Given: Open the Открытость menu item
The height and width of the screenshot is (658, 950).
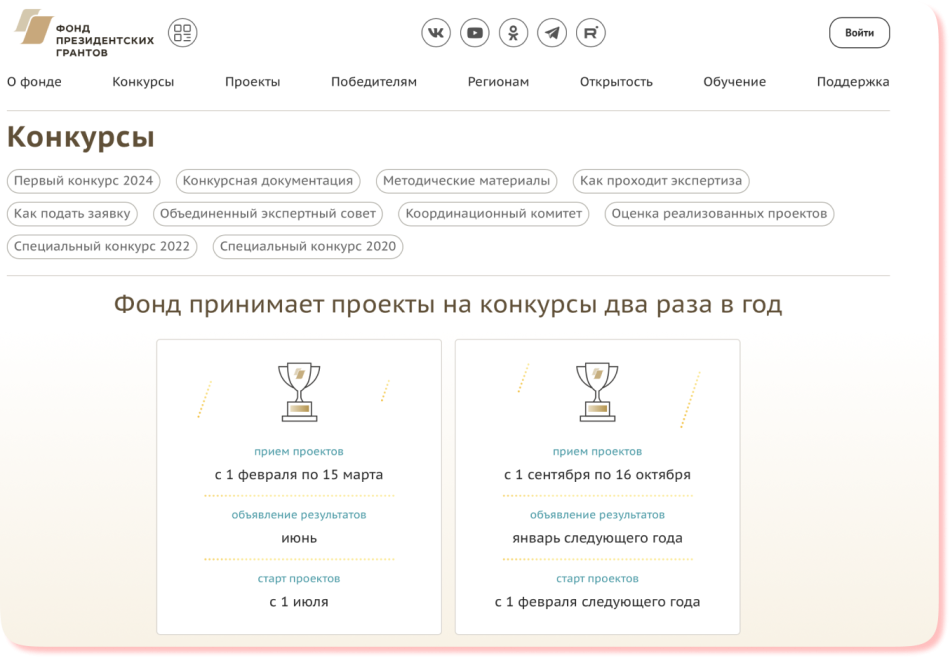Looking at the screenshot, I should pyautogui.click(x=616, y=82).
